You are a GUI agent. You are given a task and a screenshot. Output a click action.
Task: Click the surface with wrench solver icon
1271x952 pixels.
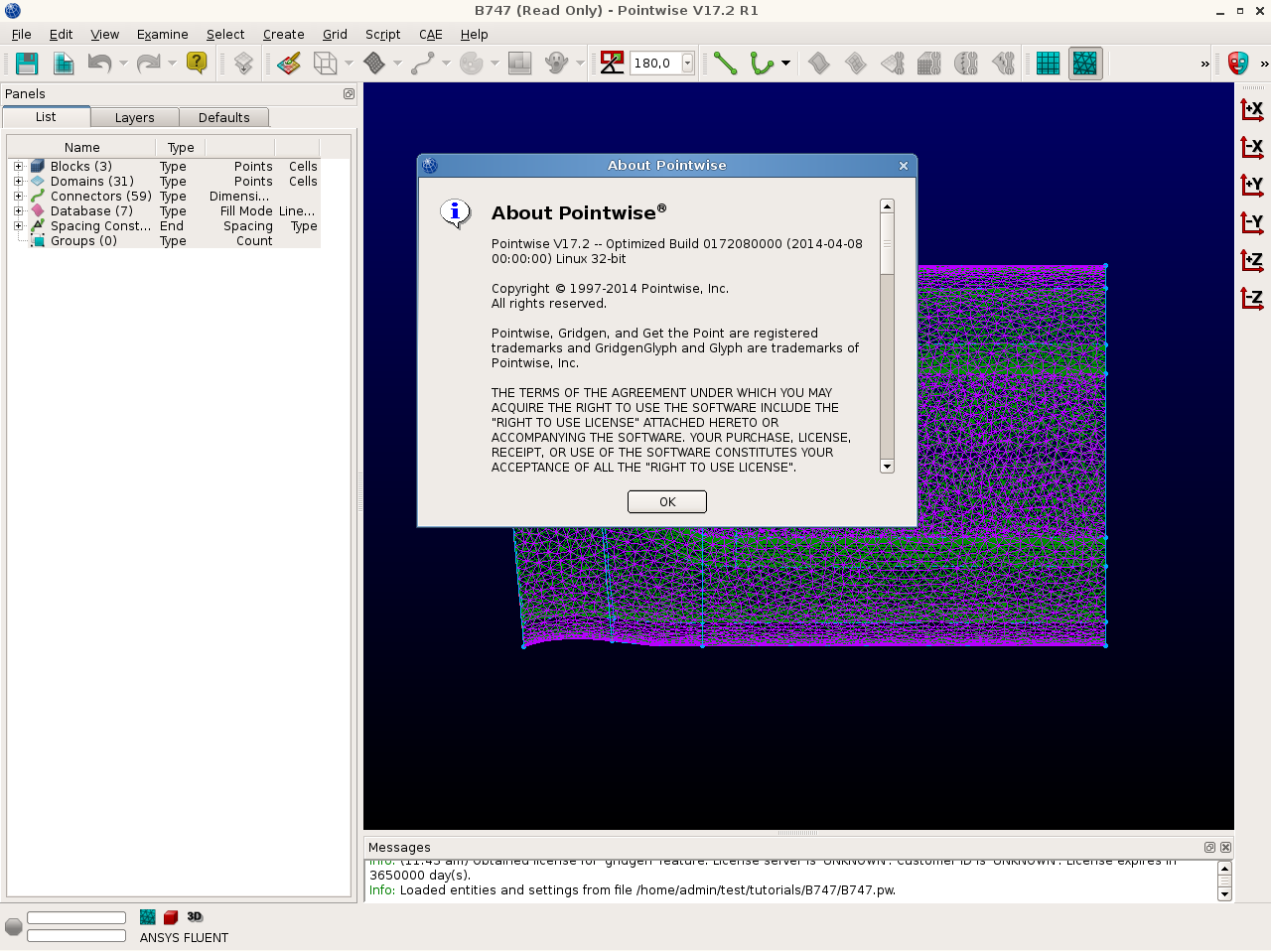pos(893,64)
